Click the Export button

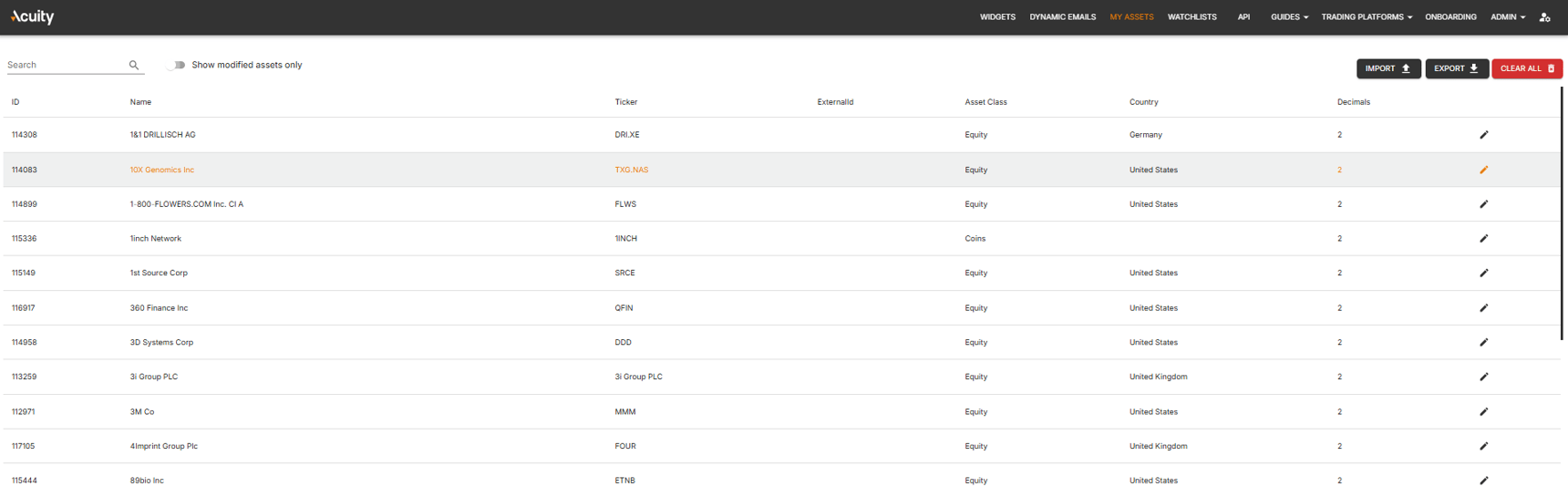point(1457,68)
